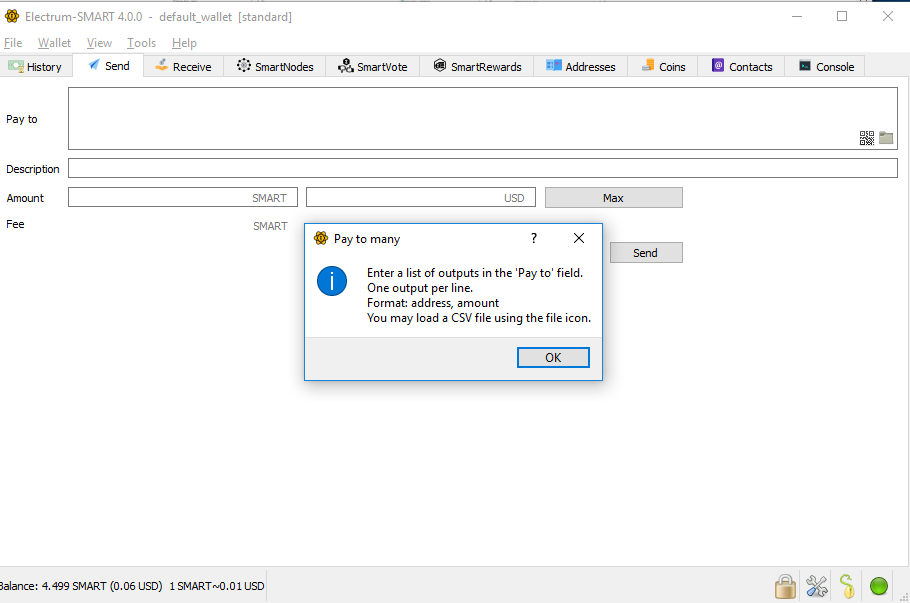This screenshot has width=910, height=603.
Task: Click the green network status indicator
Action: pos(879,586)
